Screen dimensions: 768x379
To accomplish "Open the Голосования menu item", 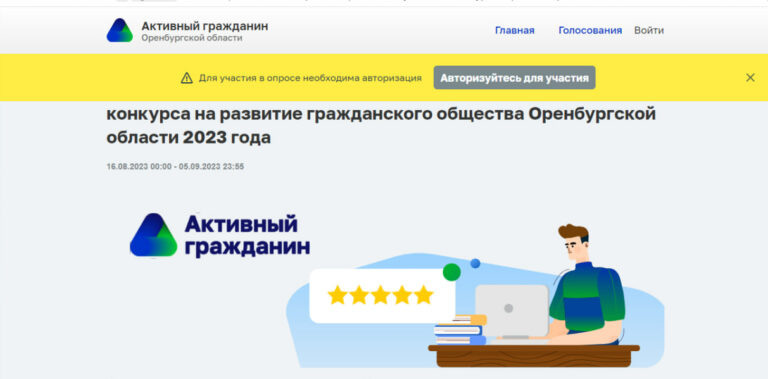I will 590,30.
